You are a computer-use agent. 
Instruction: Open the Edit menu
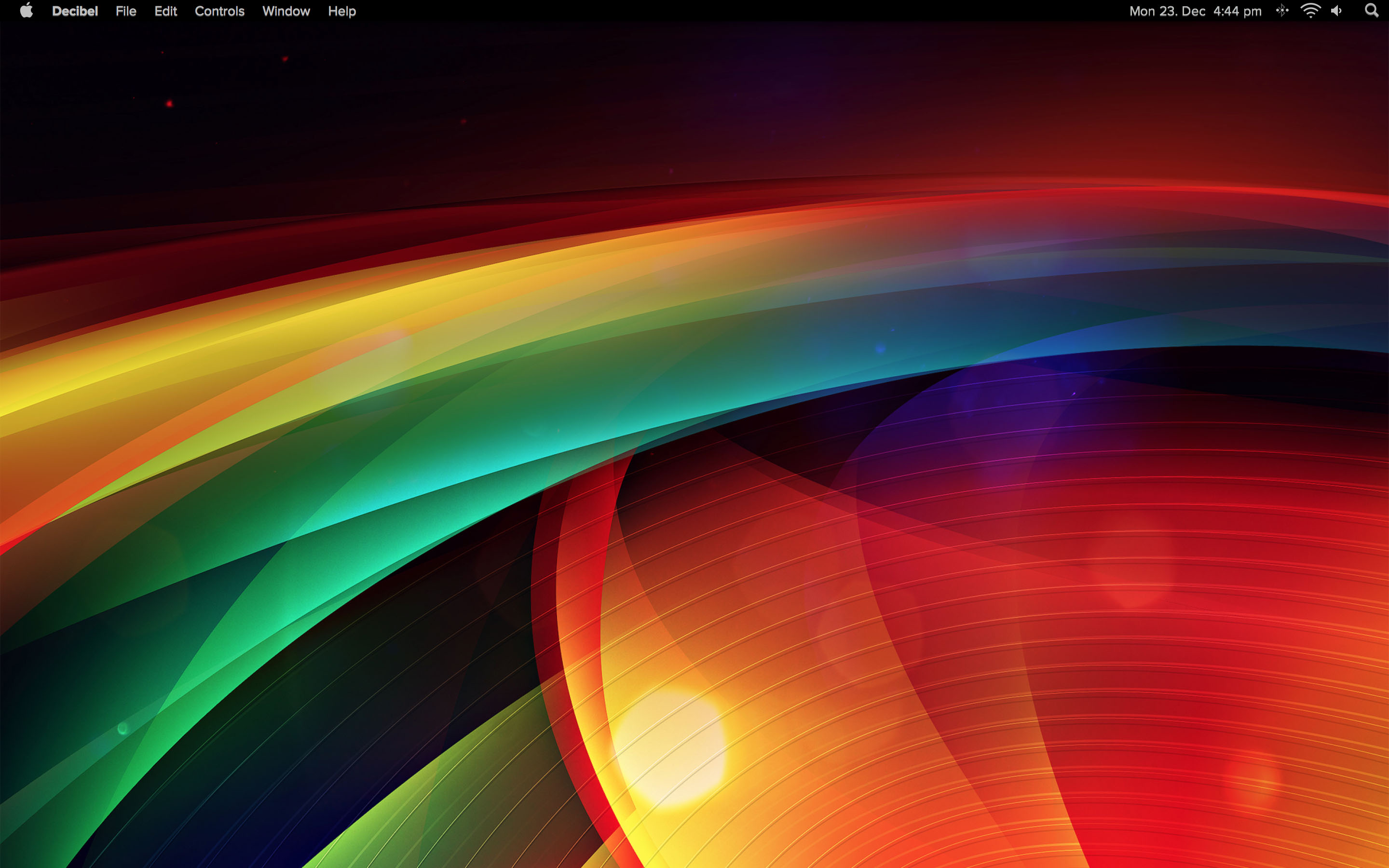(x=165, y=11)
